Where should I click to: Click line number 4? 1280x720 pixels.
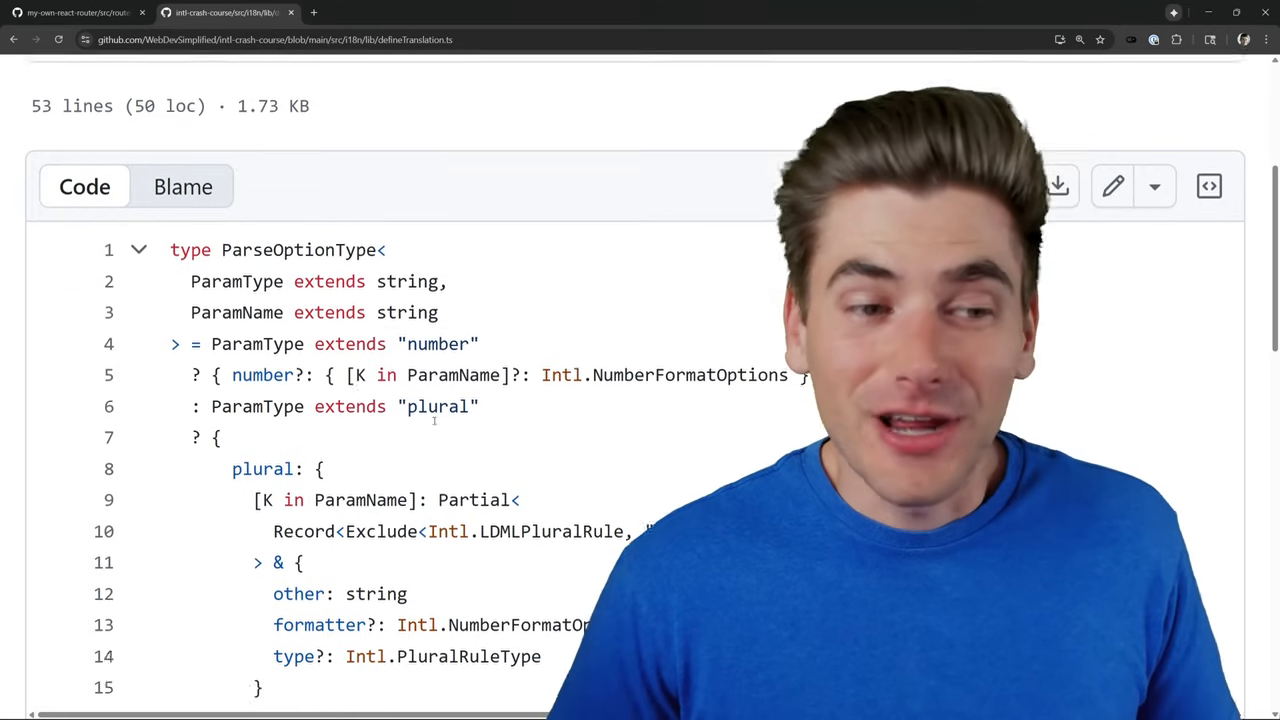(x=108, y=344)
